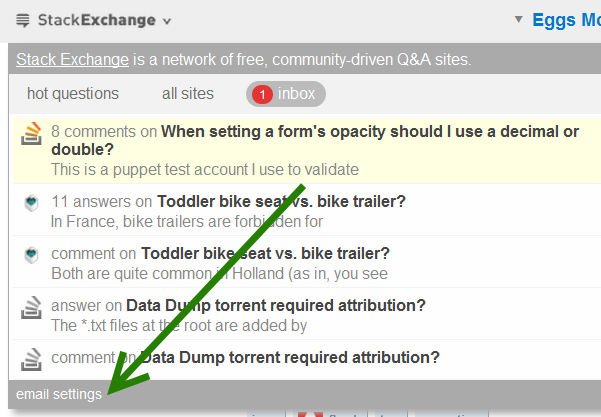Click the StackExchange stacked-lines logo icon
The image size is (601, 417).
coord(23,20)
